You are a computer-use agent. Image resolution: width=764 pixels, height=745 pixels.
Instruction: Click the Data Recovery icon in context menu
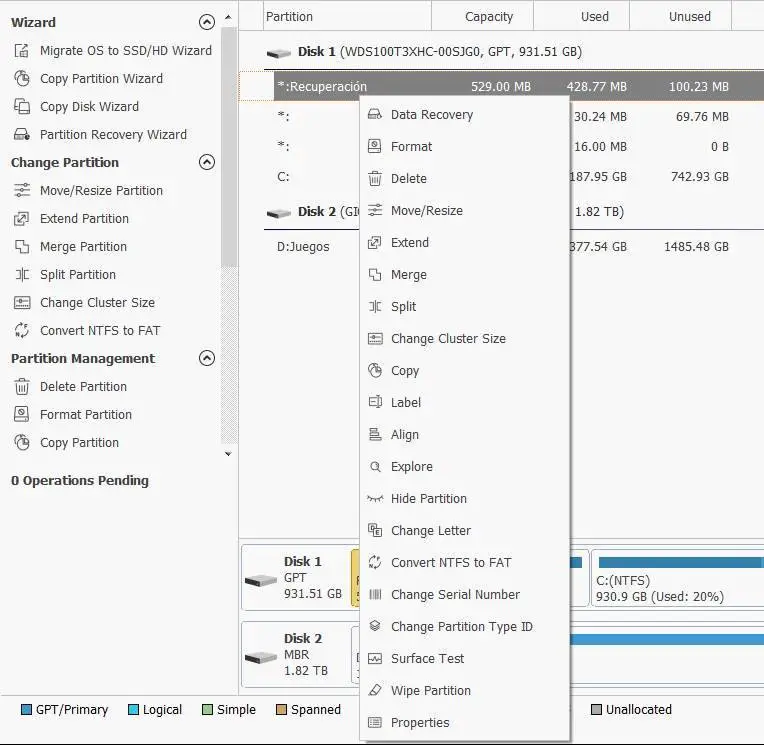(375, 115)
